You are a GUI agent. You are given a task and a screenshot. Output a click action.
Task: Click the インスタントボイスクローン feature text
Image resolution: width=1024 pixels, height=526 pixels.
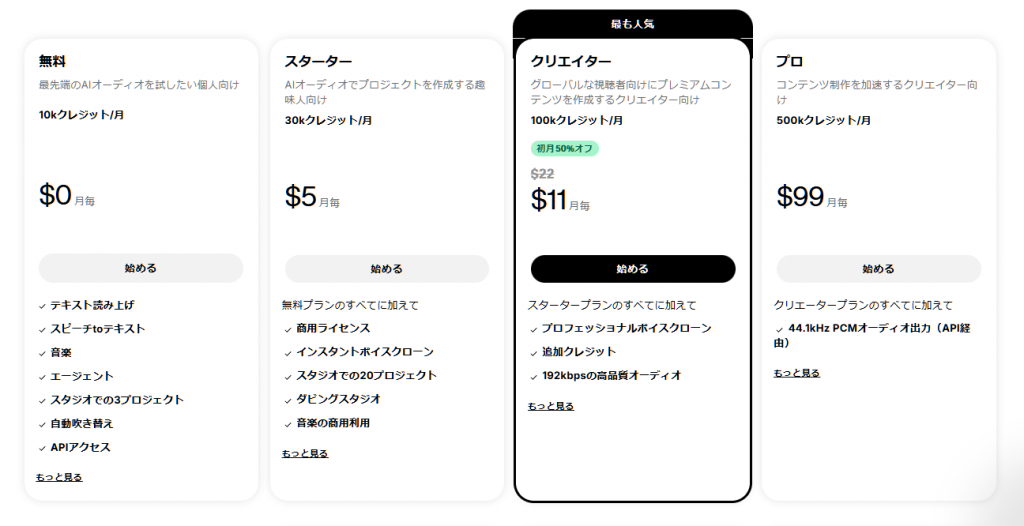pyautogui.click(x=365, y=352)
